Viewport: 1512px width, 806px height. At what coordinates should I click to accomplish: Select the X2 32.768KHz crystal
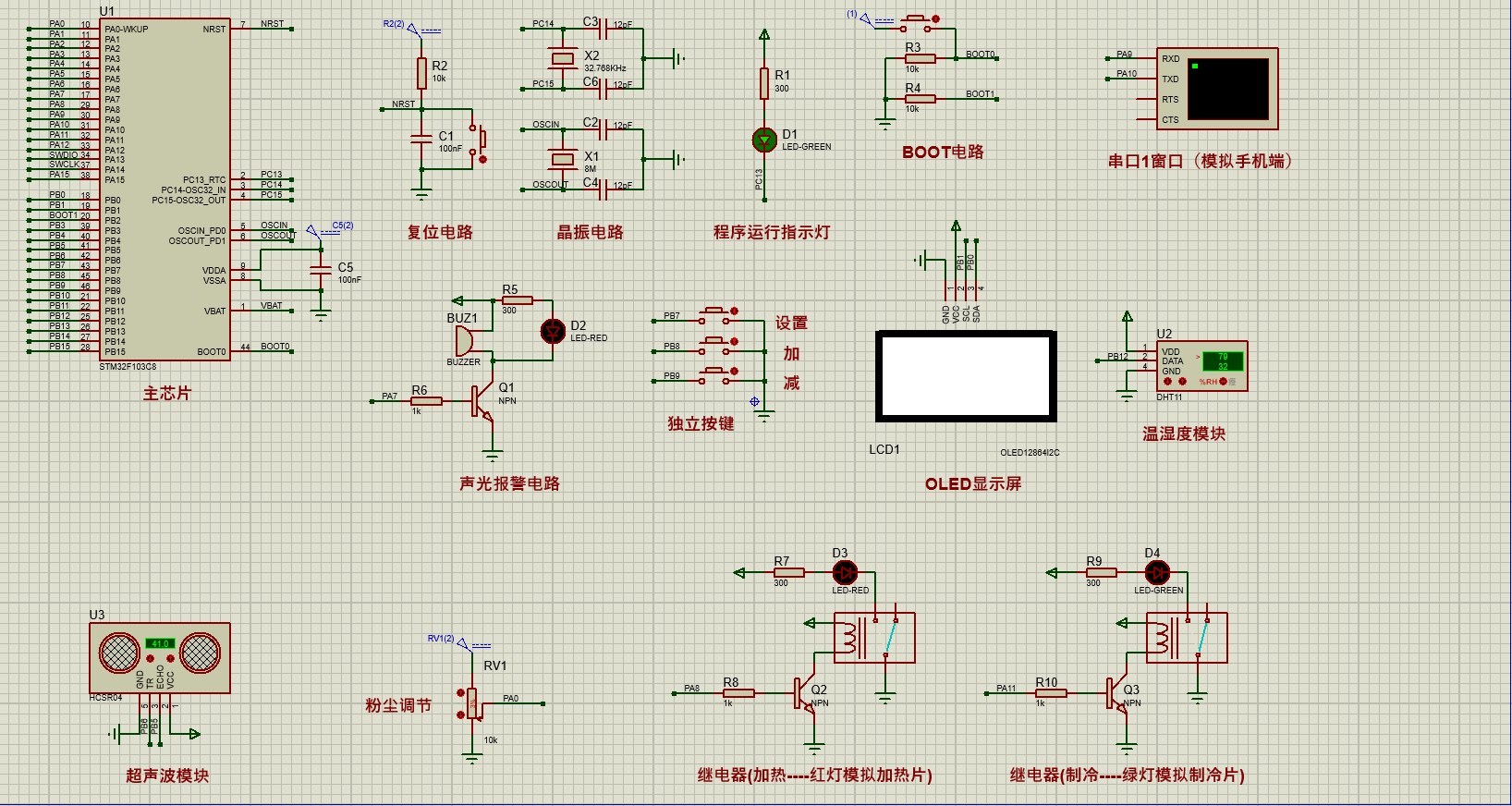tap(563, 59)
